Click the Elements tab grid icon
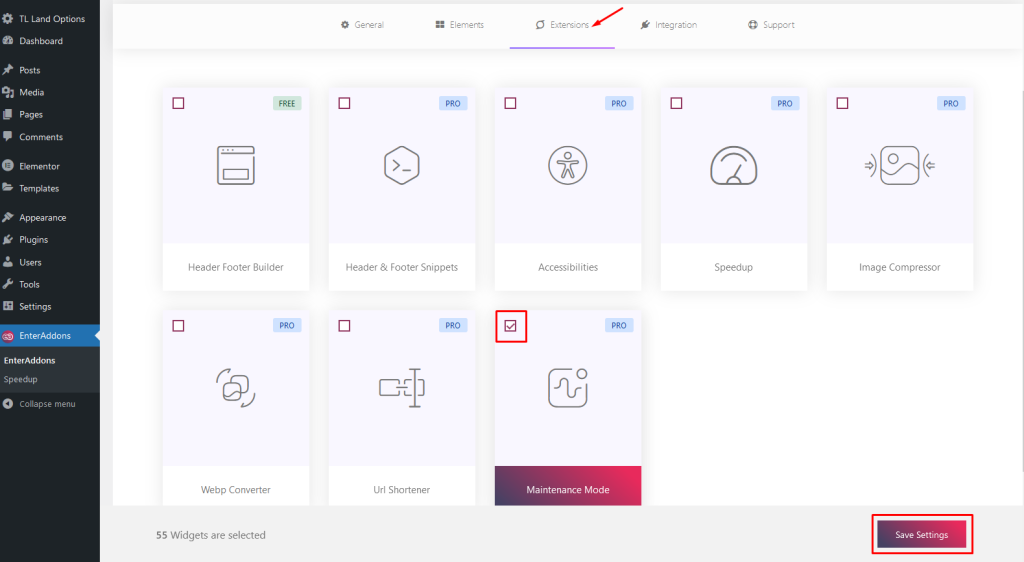 coord(440,25)
